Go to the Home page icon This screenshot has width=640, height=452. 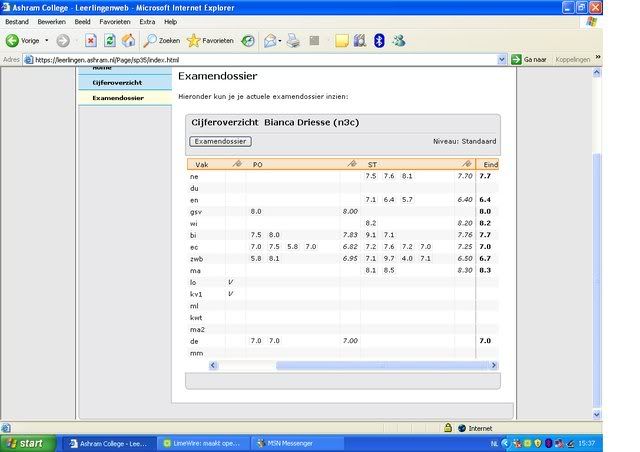(x=128, y=41)
